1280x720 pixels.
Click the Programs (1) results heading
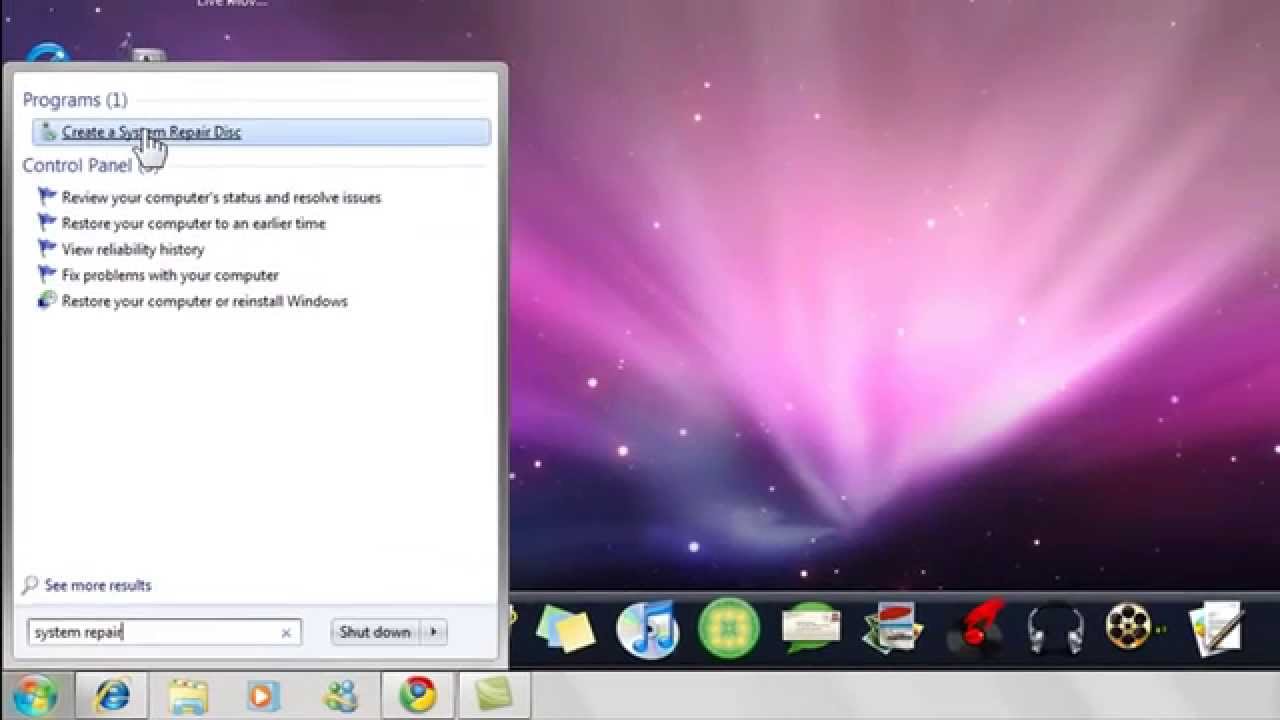[75, 100]
